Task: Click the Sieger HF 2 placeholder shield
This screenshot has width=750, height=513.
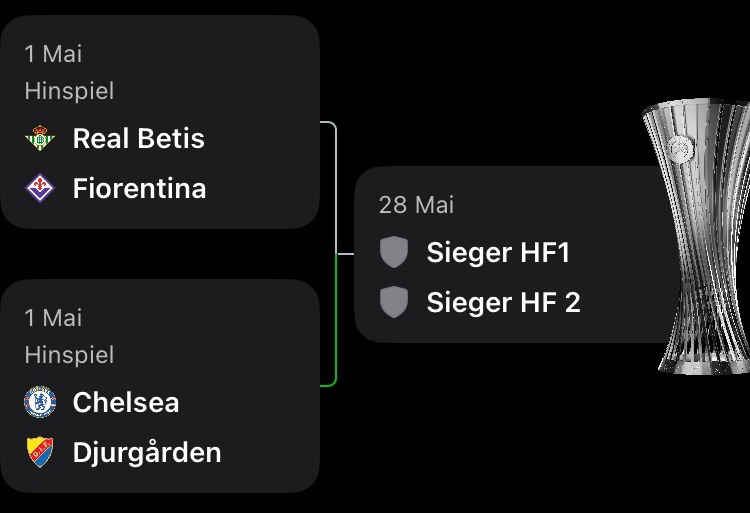Action: [x=394, y=302]
